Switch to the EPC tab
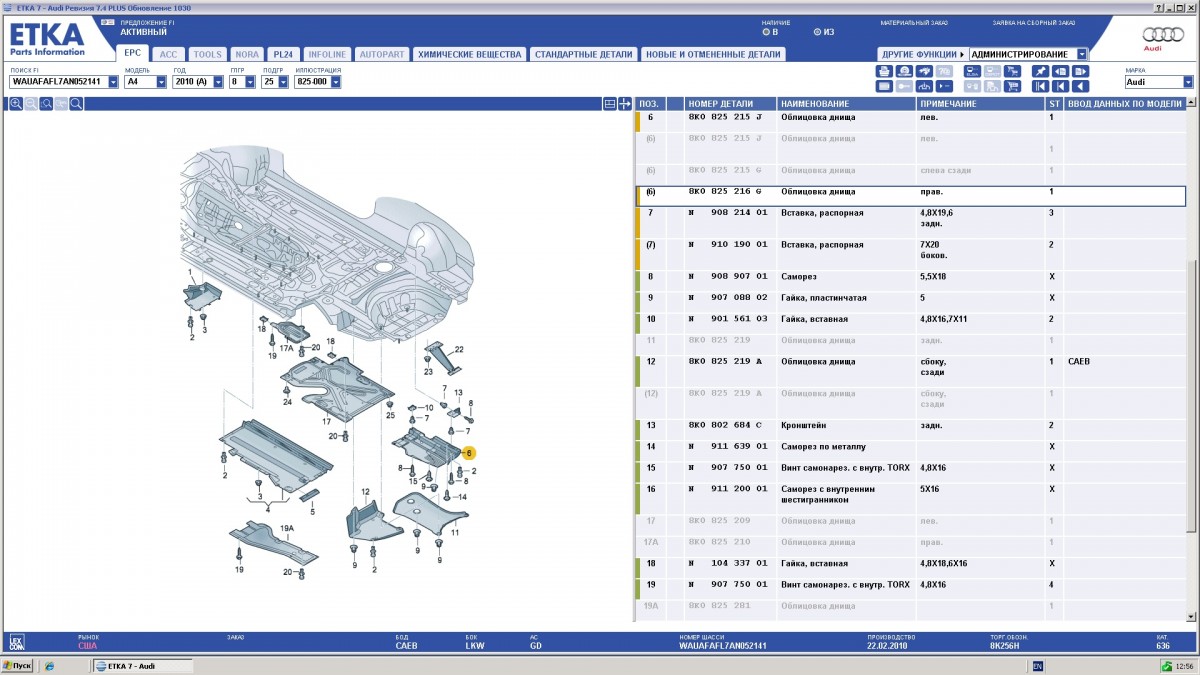1200x675 pixels. (133, 54)
